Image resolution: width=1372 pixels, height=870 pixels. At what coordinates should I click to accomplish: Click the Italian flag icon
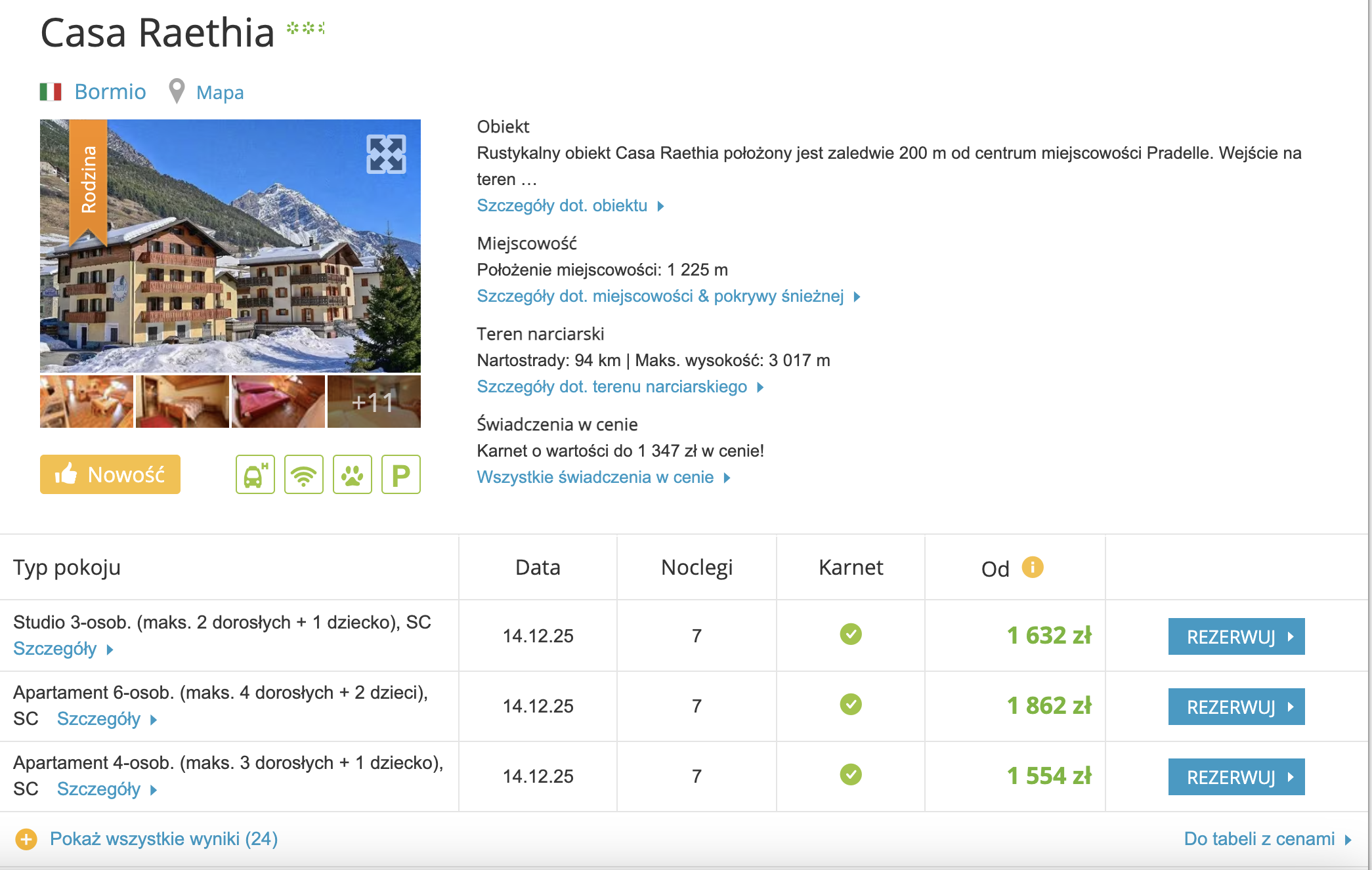pos(51,92)
